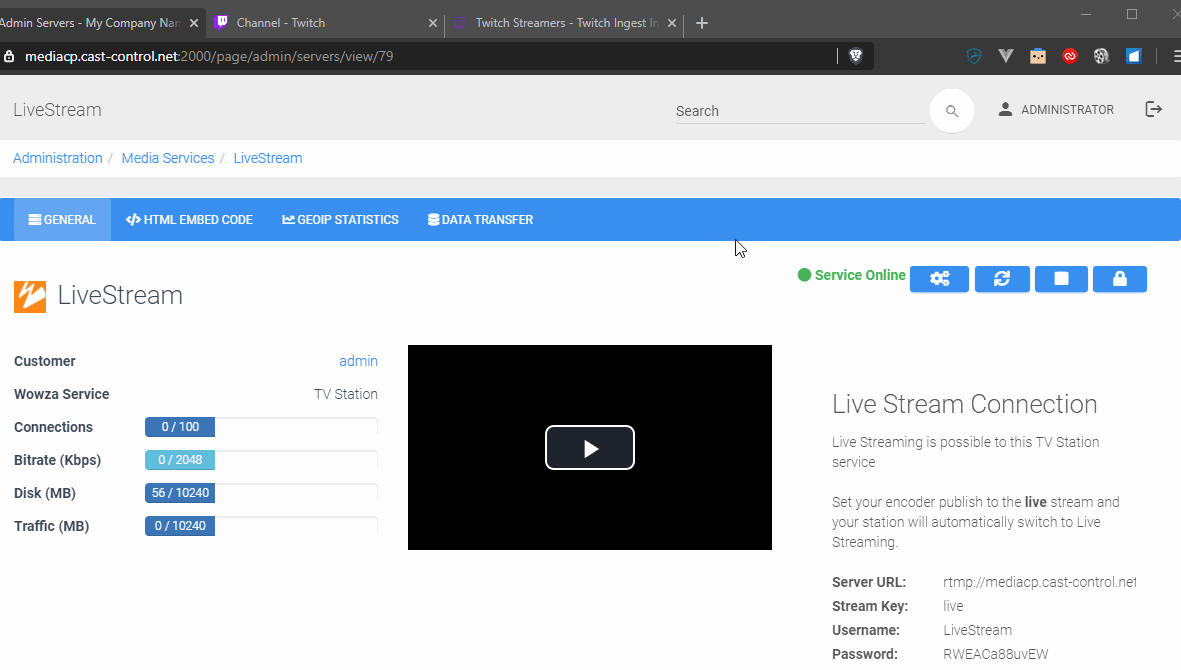Open the DATA TRANSFER tab
The height and width of the screenshot is (670, 1181).
pyautogui.click(x=481, y=220)
